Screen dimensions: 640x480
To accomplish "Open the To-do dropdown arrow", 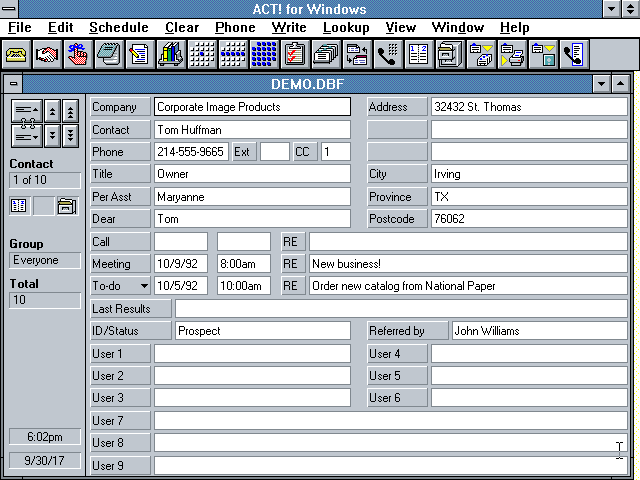I will [x=144, y=286].
